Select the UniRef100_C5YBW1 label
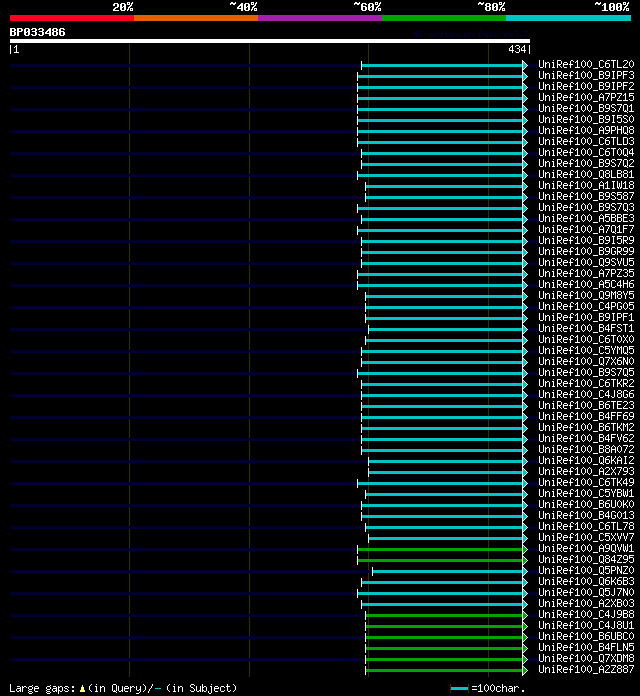 pyautogui.click(x=586, y=493)
